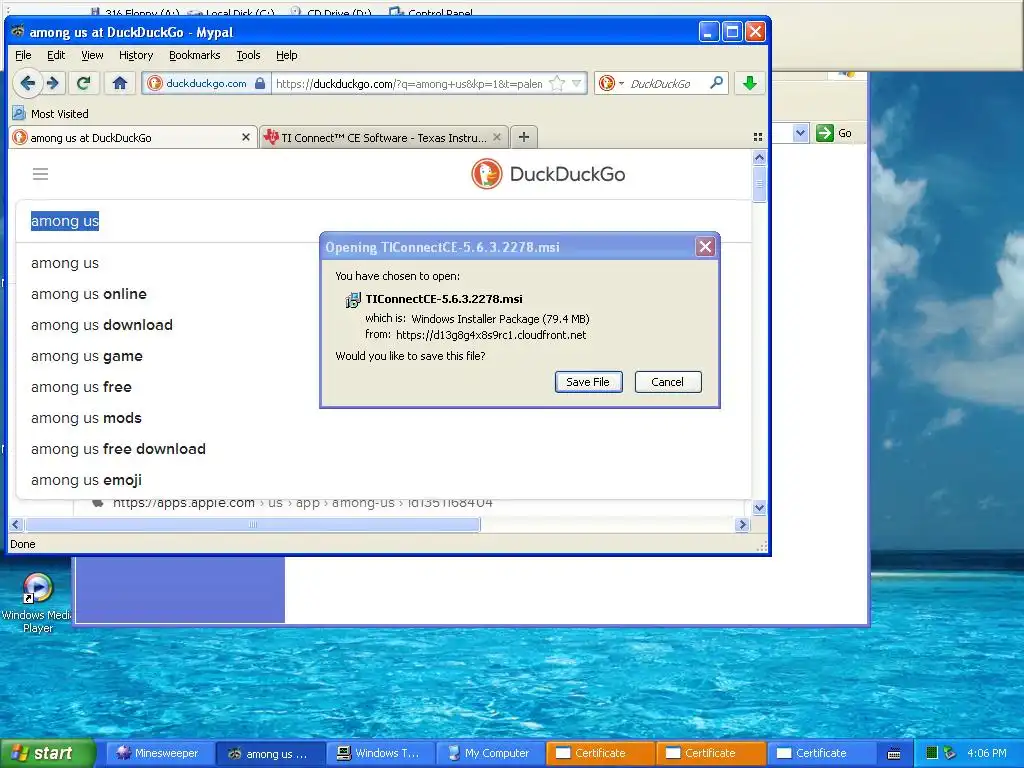This screenshot has height=768, width=1024.
Task: Click the padlock security icon in address bar
Action: 260,83
